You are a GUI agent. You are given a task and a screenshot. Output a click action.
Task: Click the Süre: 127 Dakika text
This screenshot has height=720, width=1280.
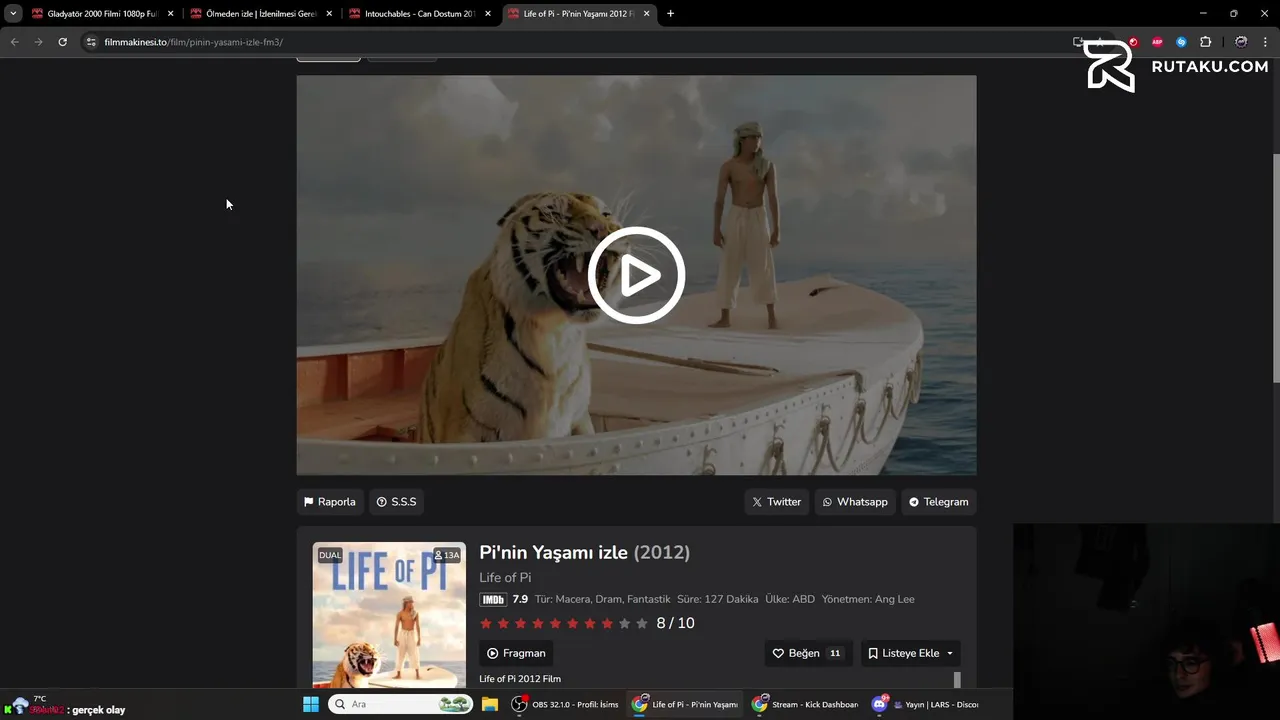click(x=717, y=599)
